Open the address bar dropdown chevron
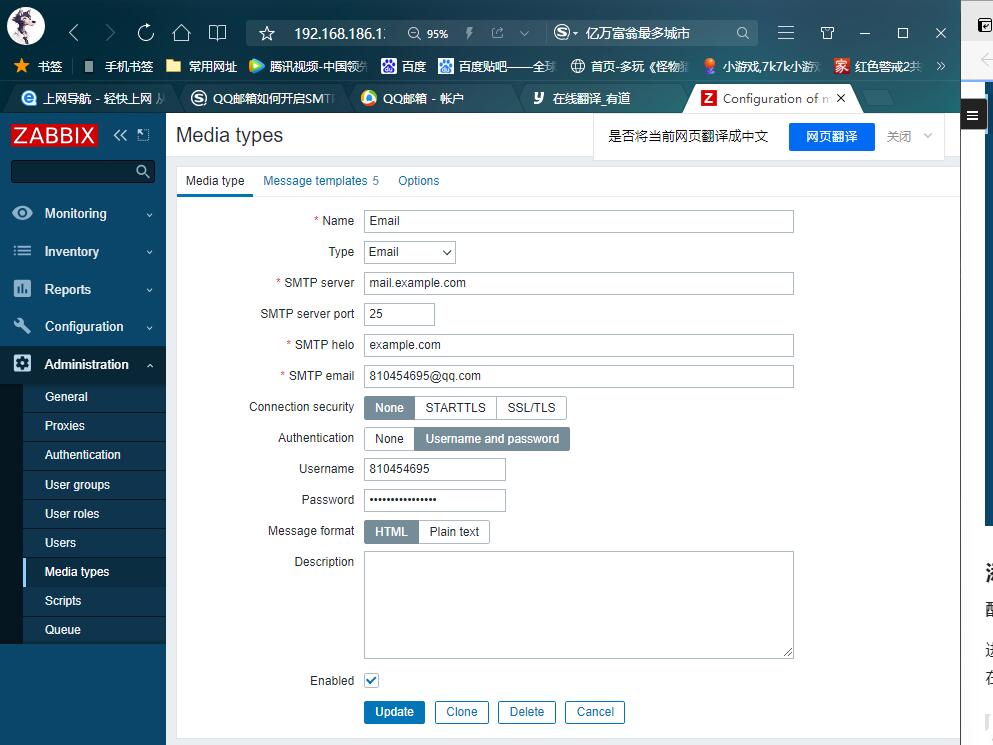Viewport: 993px width, 745px height. tap(524, 33)
